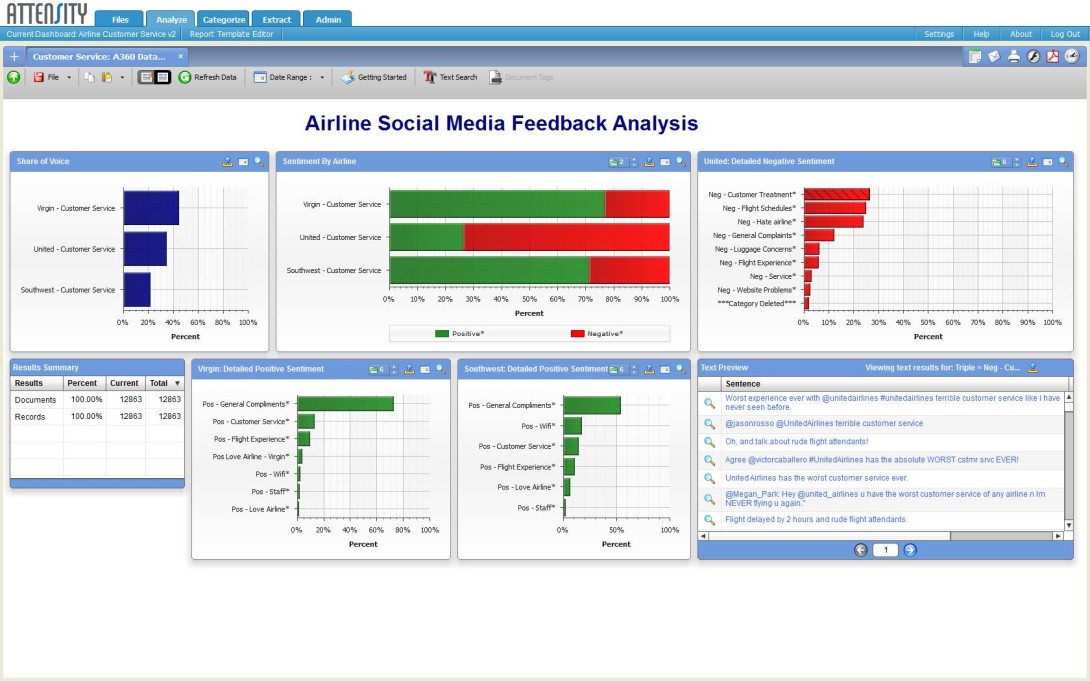This screenshot has height=681, width=1090.
Task: Click the Refresh Data toolbar button
Action: [x=208, y=77]
